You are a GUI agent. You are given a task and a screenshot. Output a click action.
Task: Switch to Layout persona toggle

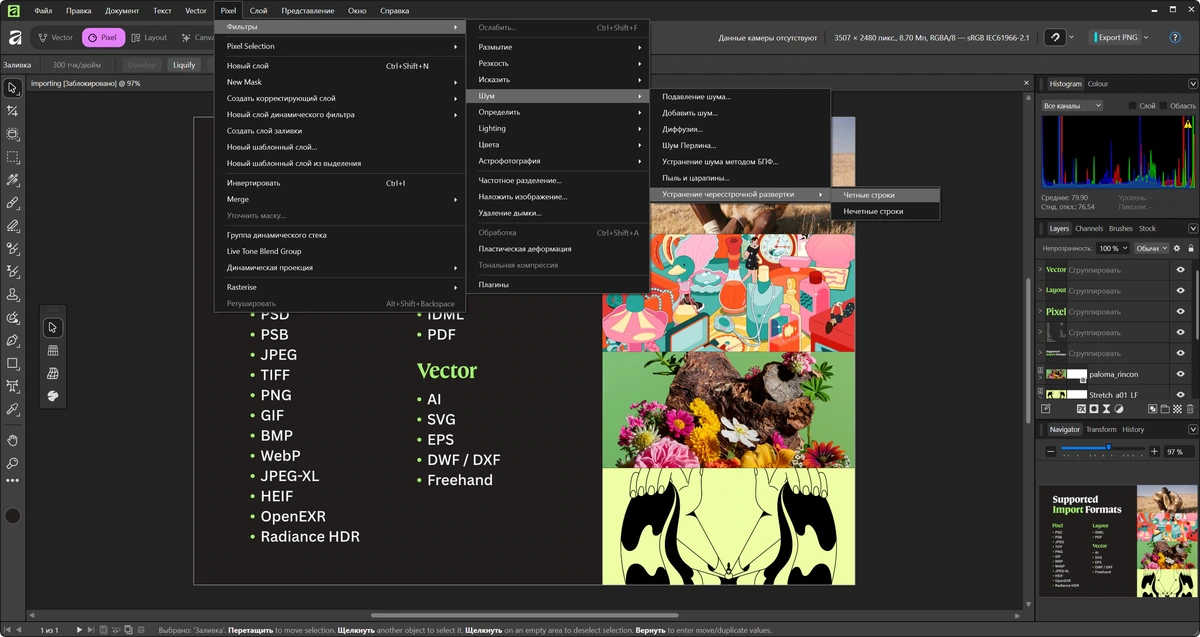pos(149,38)
